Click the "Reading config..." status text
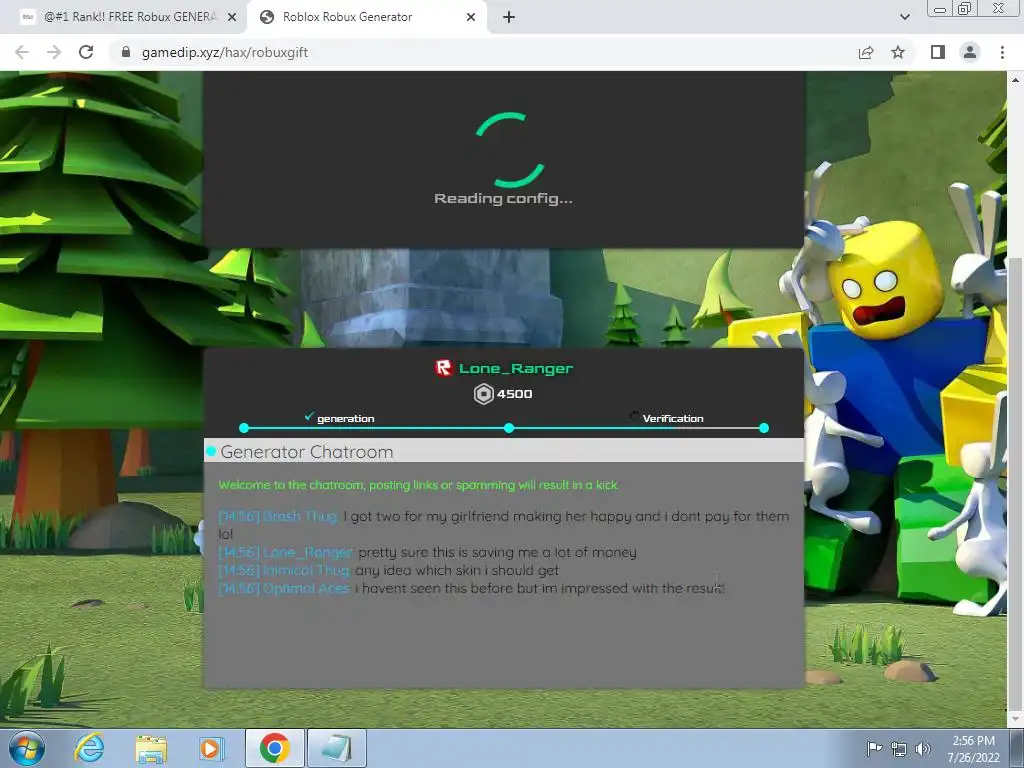Screen dimensions: 1024x768 (x=504, y=199)
